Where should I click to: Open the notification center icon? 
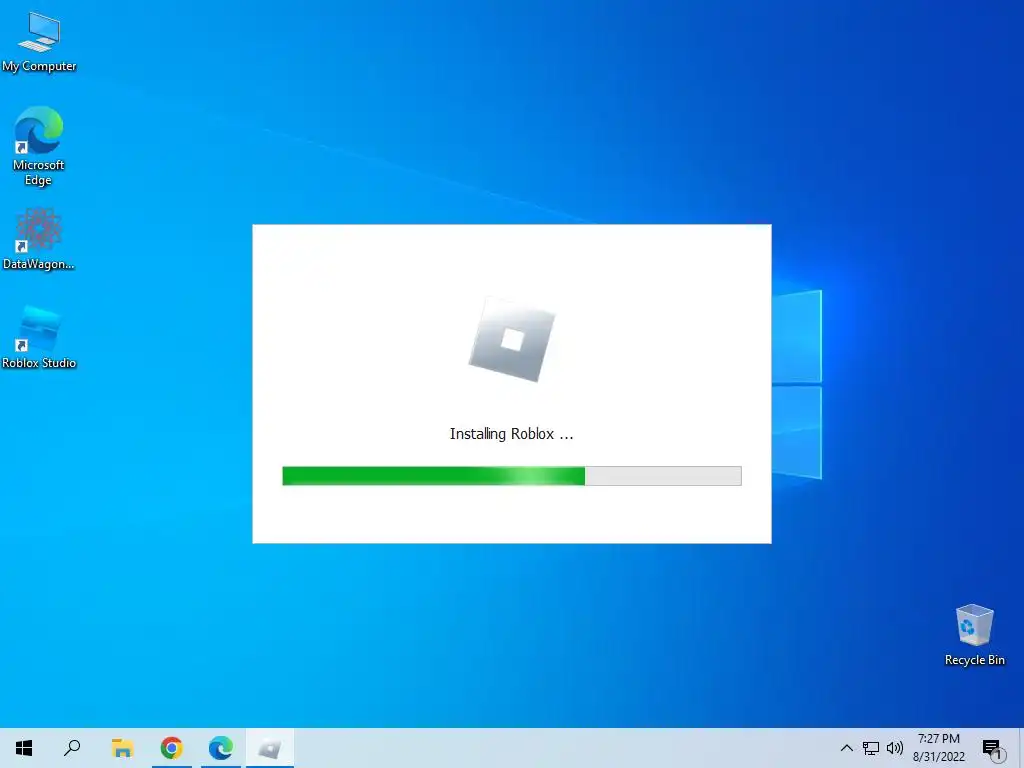993,749
